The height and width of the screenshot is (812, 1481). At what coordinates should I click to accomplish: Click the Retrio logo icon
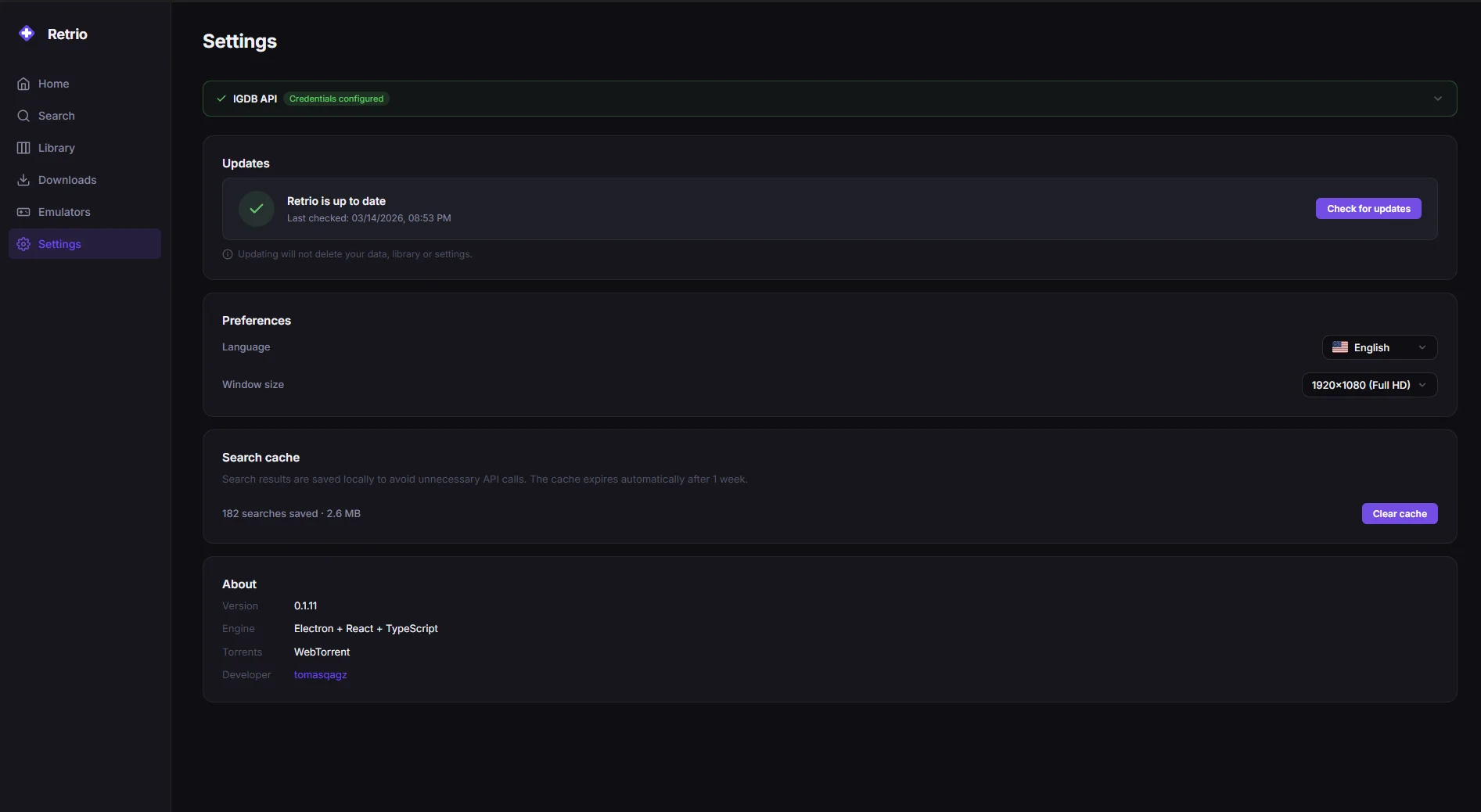(26, 33)
